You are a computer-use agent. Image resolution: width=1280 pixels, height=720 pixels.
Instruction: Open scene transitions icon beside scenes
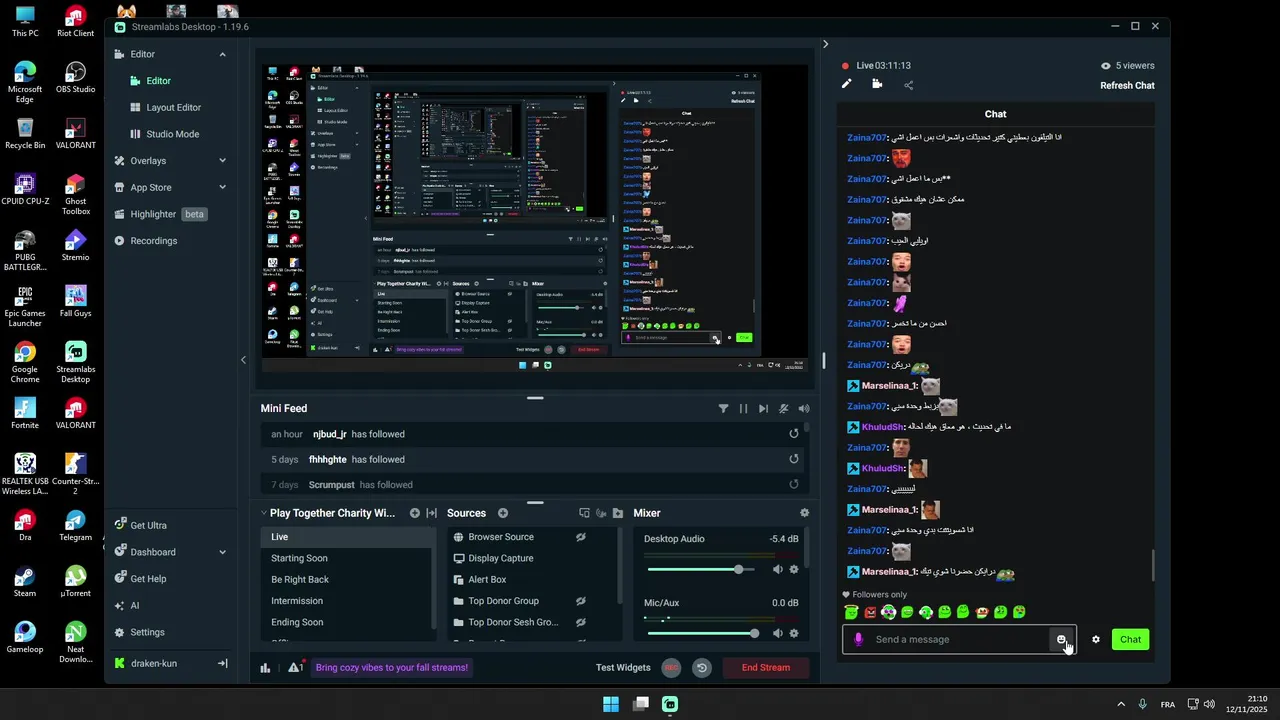432,513
